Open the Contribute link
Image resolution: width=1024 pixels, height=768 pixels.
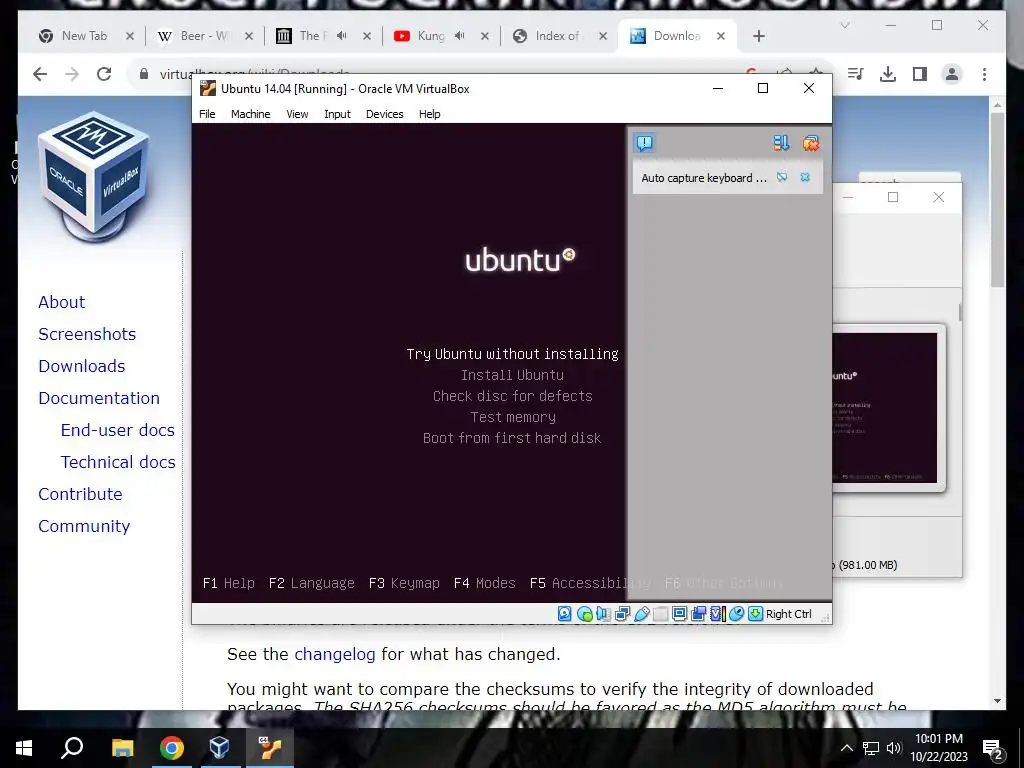point(80,494)
